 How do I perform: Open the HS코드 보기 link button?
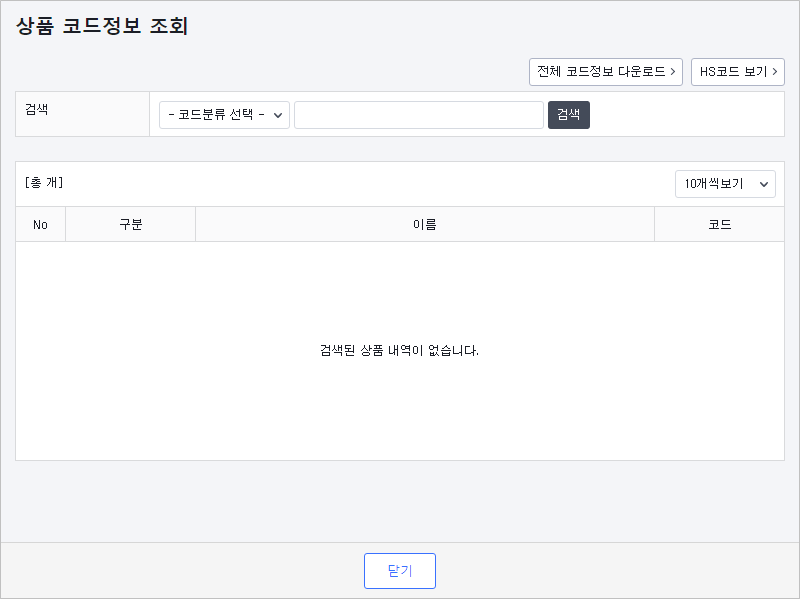(737, 72)
